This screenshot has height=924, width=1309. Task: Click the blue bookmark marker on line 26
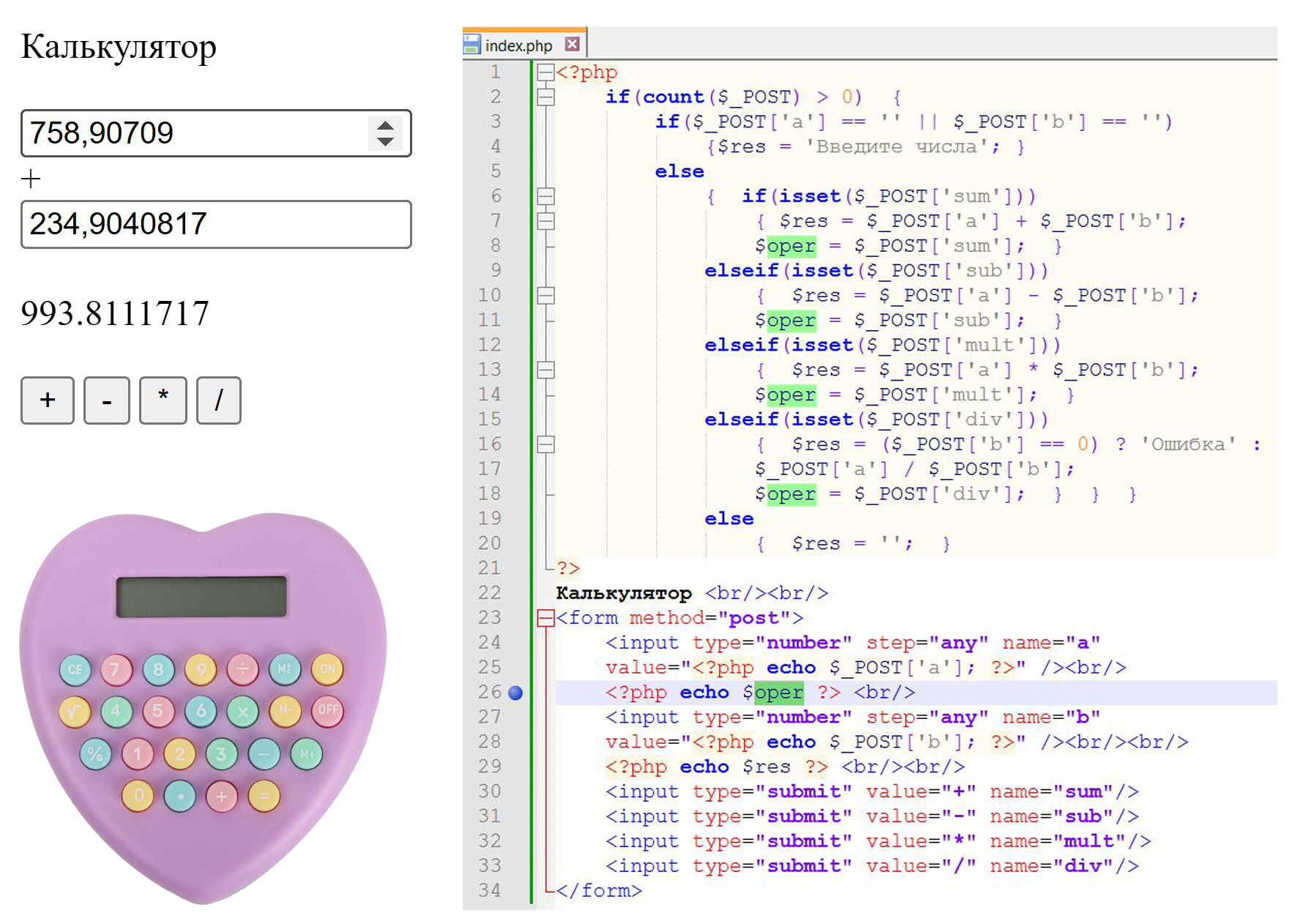click(x=515, y=693)
